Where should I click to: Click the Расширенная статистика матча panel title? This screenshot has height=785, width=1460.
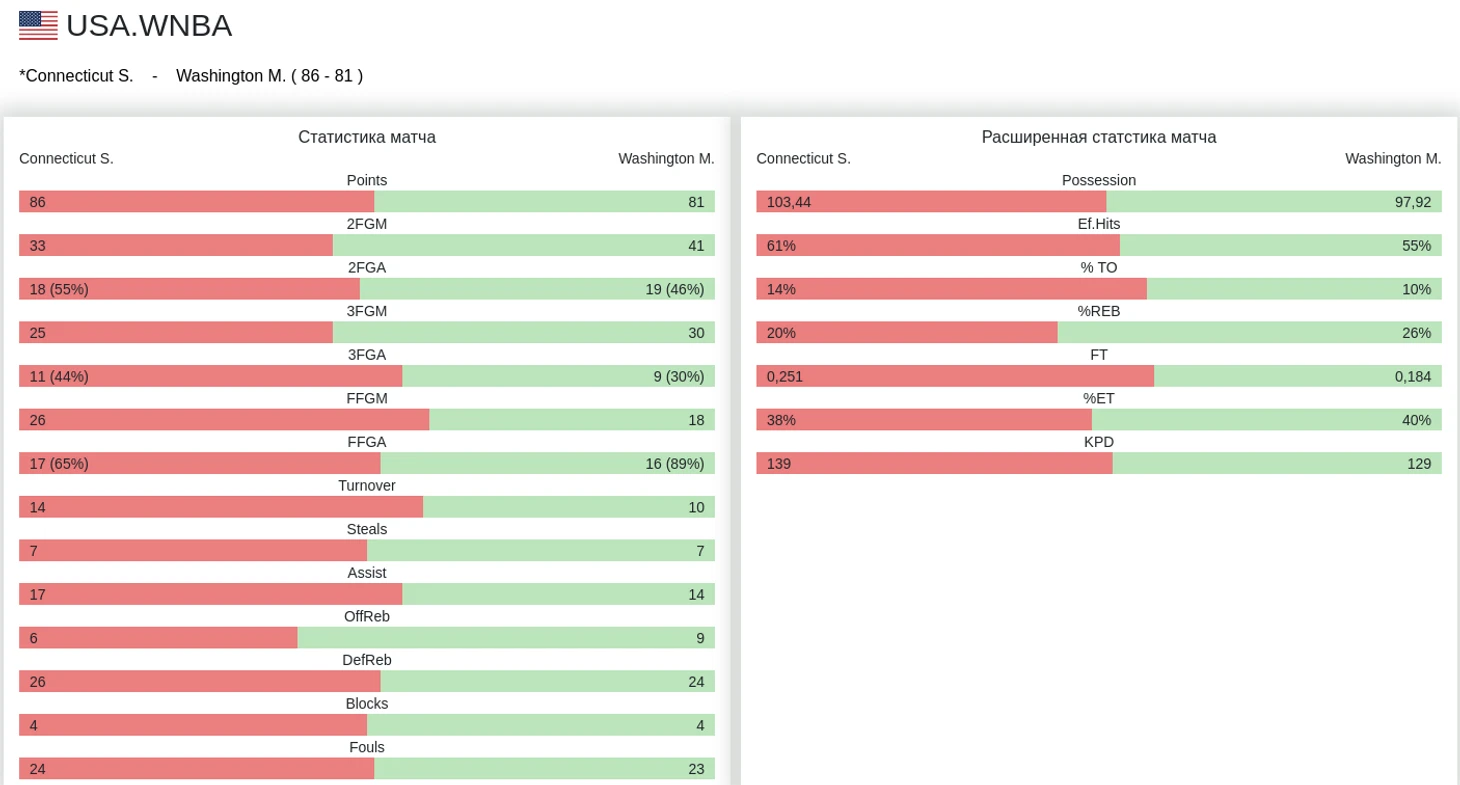pos(1098,137)
